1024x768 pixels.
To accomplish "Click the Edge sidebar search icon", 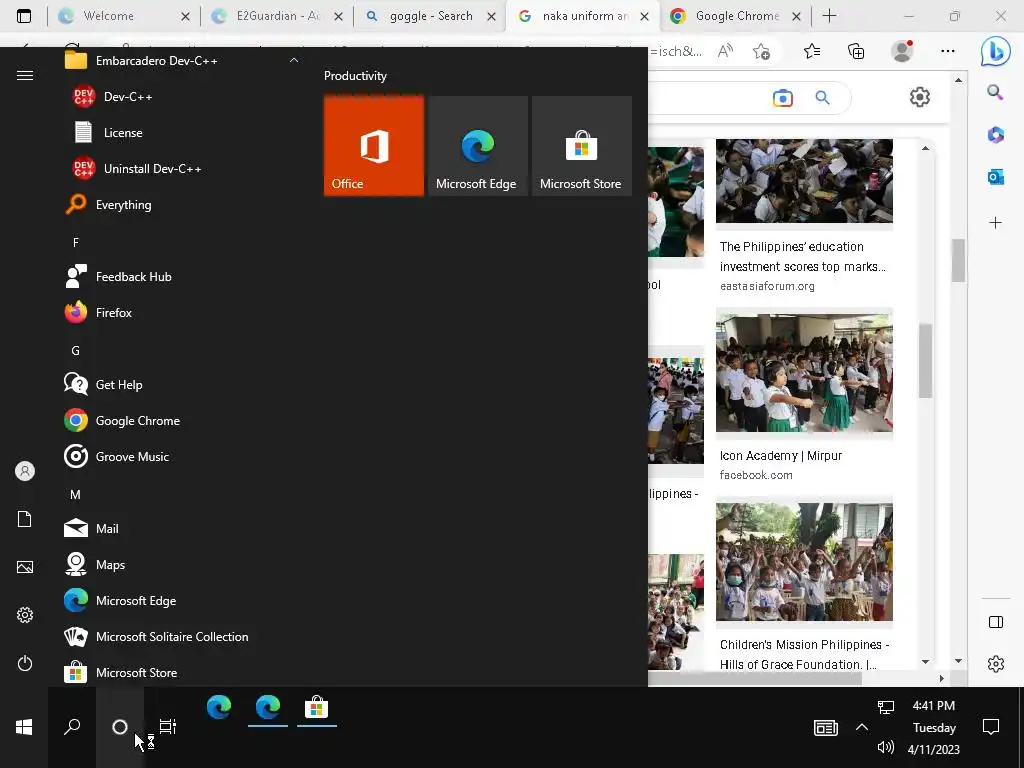I will point(995,92).
